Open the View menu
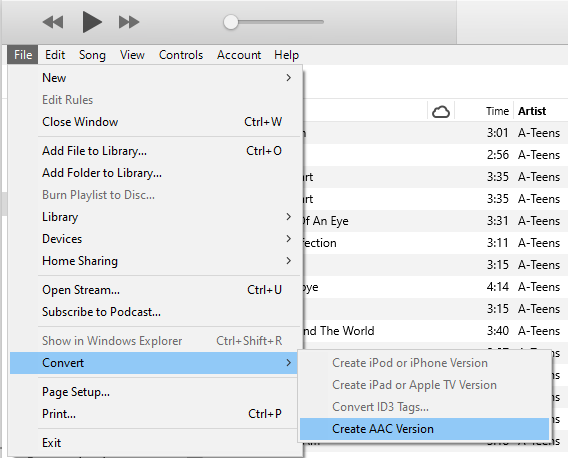Viewport: 568px width, 458px height. pyautogui.click(x=132, y=55)
